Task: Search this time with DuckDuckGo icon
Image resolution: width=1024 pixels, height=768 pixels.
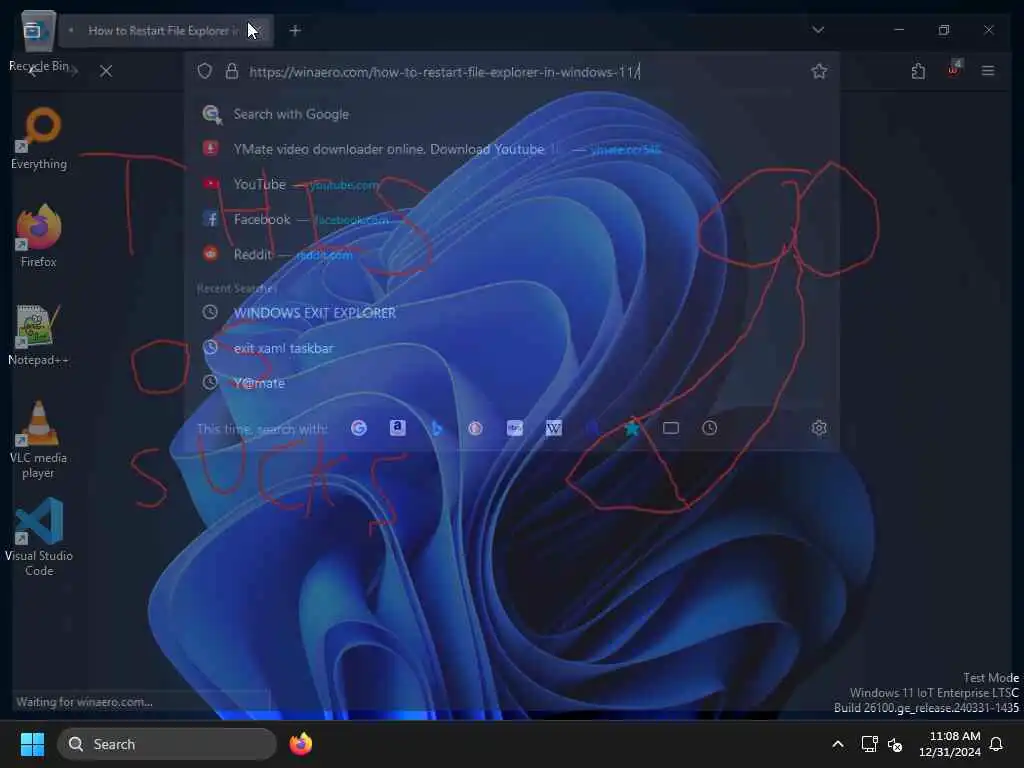Action: pyautogui.click(x=475, y=428)
